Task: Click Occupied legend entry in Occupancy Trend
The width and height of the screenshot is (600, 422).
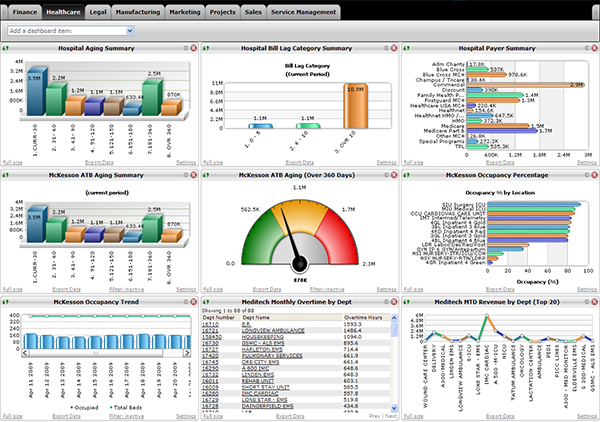Action: click(85, 407)
